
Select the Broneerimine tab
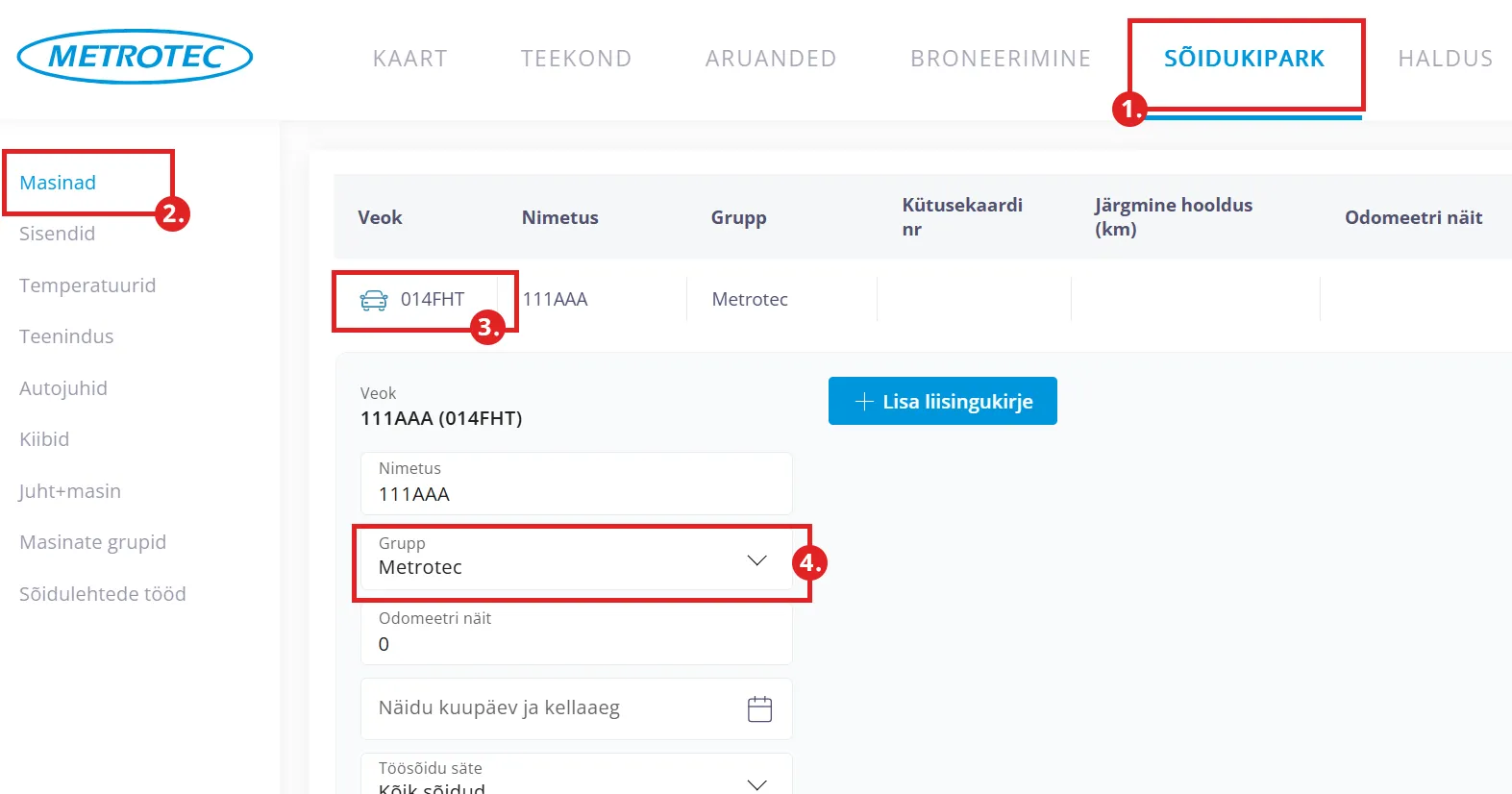[x=1001, y=59]
